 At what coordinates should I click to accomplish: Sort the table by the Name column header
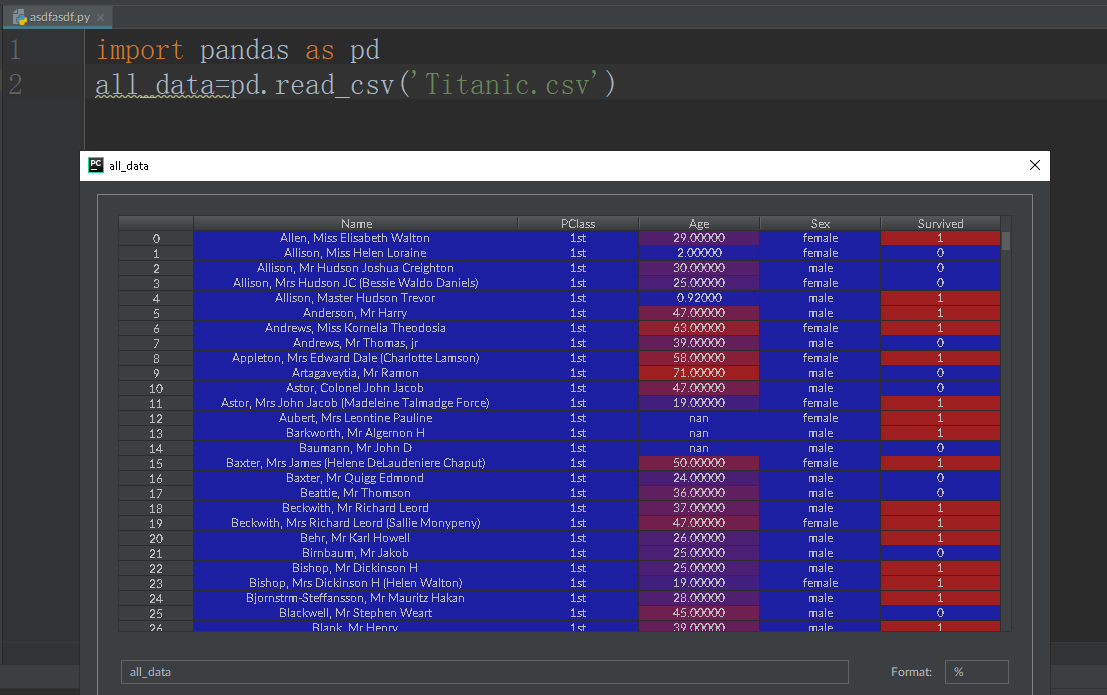click(356, 222)
